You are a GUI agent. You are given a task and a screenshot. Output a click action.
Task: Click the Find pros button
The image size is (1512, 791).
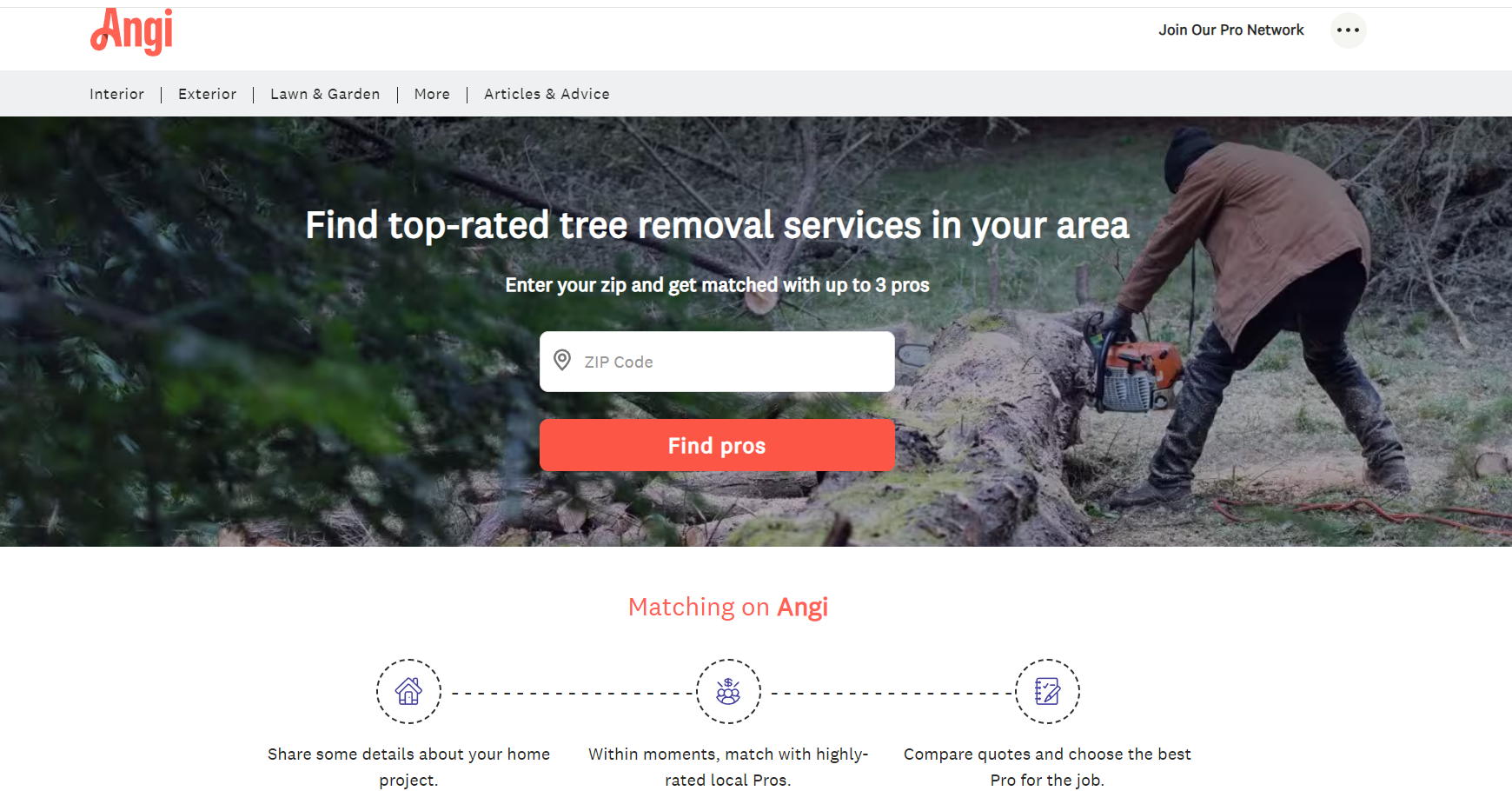[716, 445]
